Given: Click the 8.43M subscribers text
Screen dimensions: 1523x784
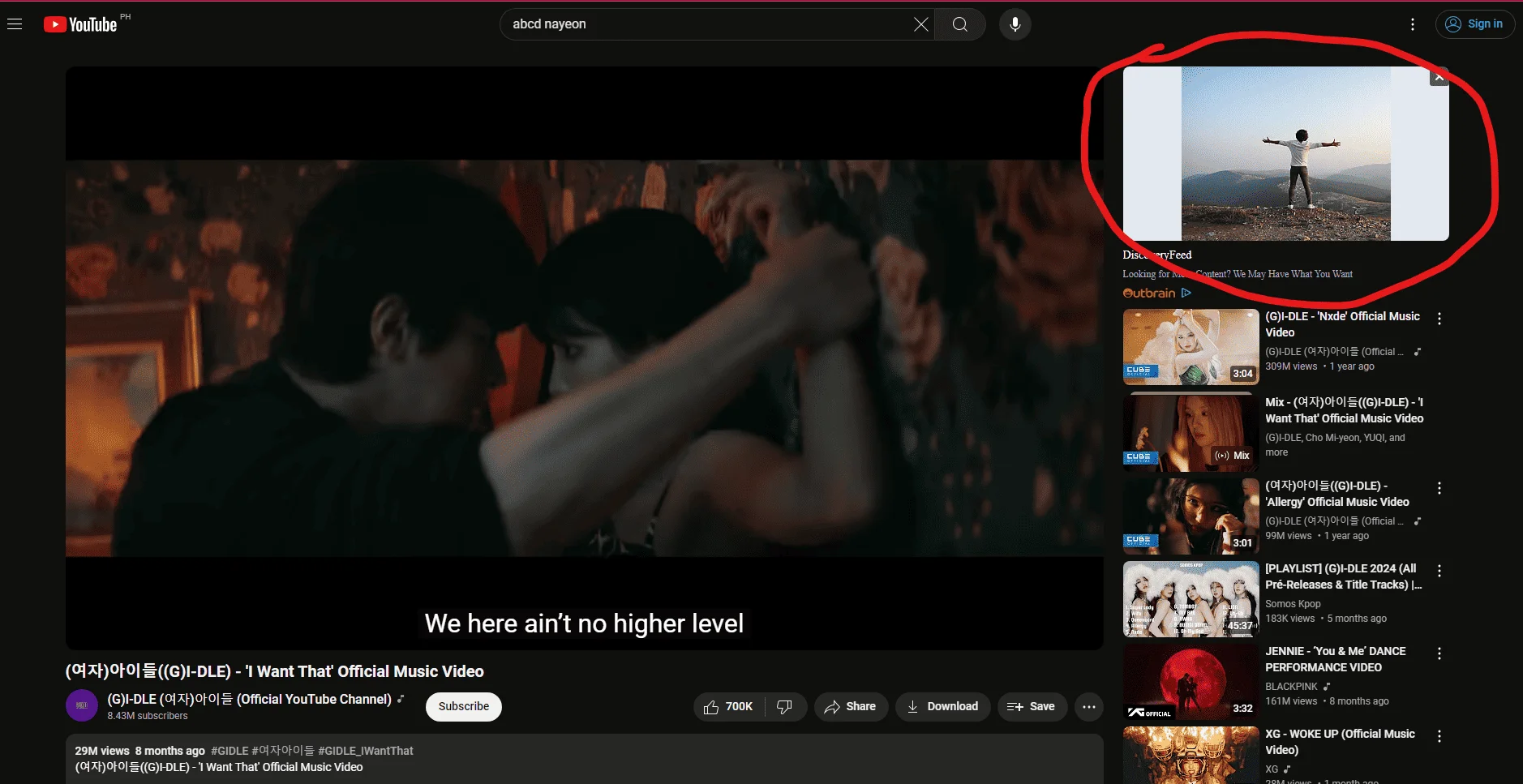Looking at the screenshot, I should pyautogui.click(x=148, y=716).
